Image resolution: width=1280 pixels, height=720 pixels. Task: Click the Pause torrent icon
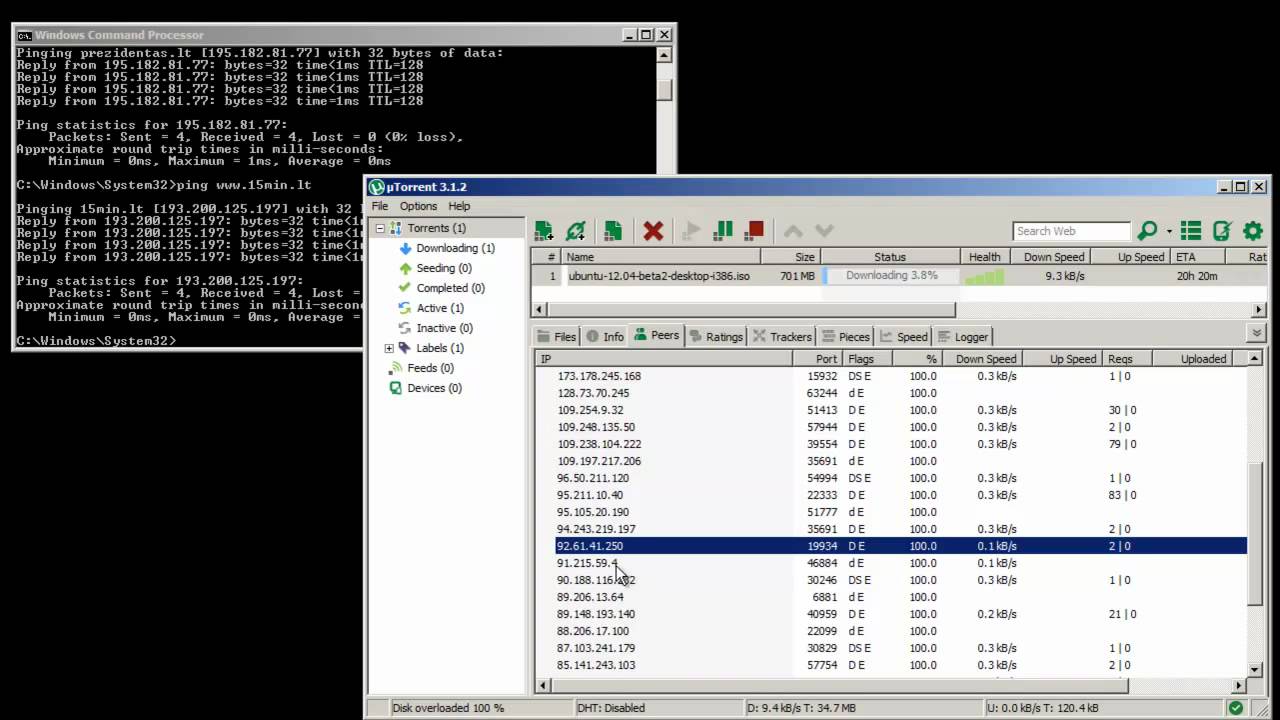click(x=723, y=231)
